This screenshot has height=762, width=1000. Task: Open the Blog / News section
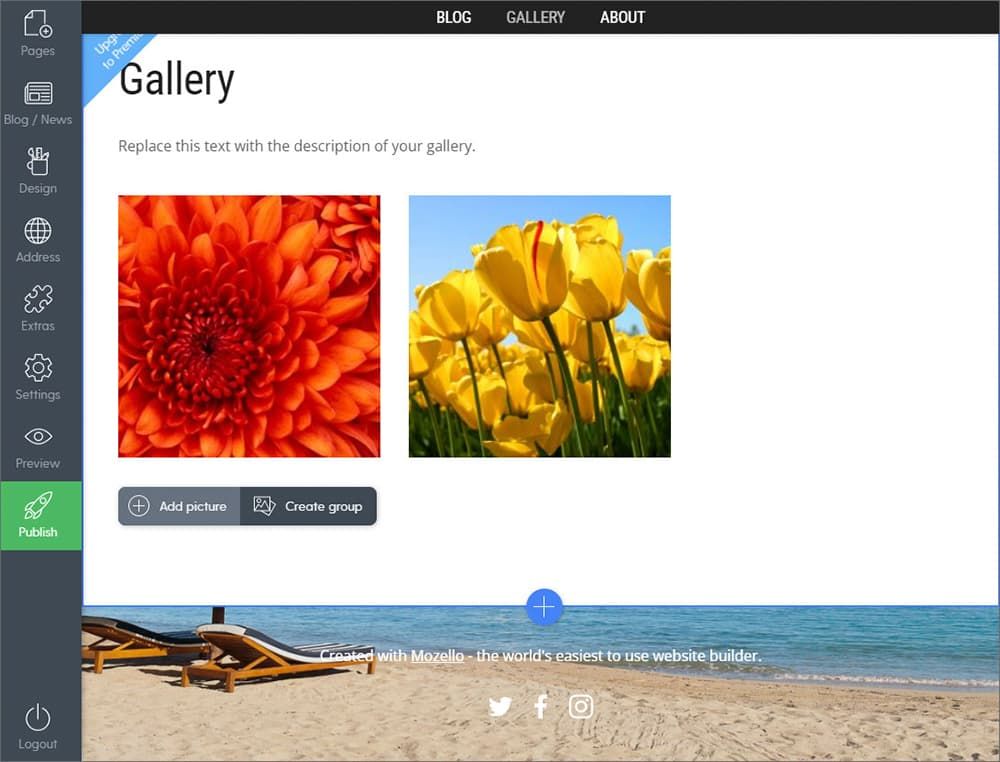click(x=38, y=103)
